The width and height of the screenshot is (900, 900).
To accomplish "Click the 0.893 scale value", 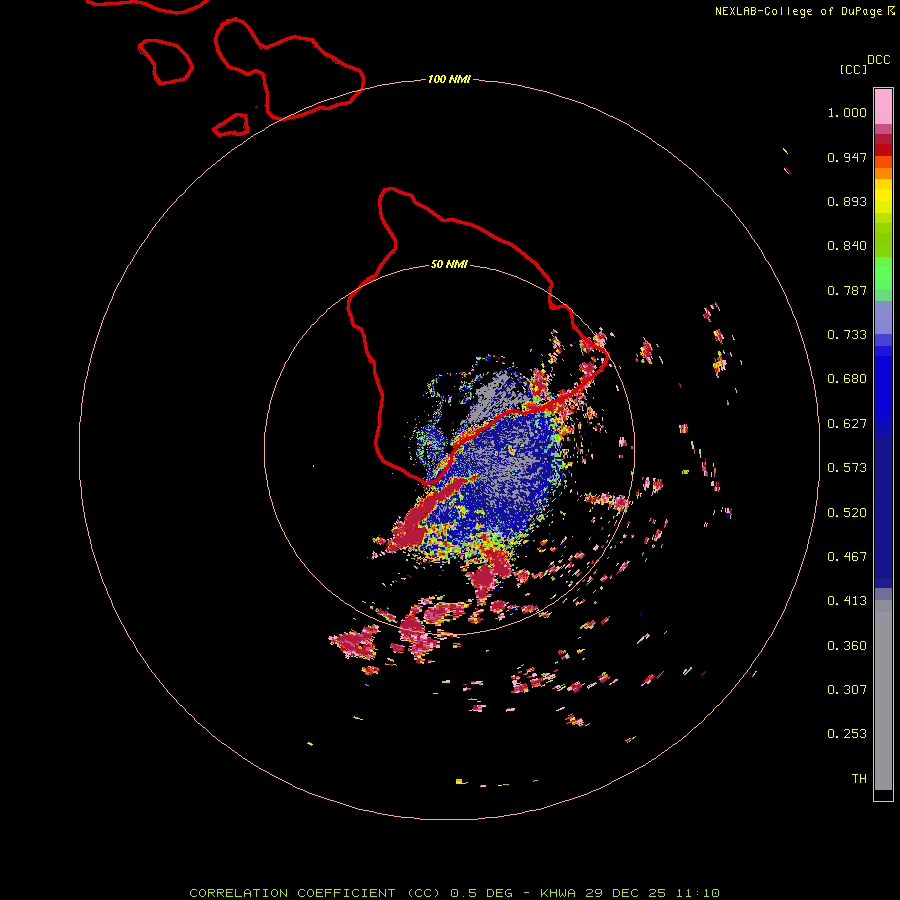I will pos(847,201).
